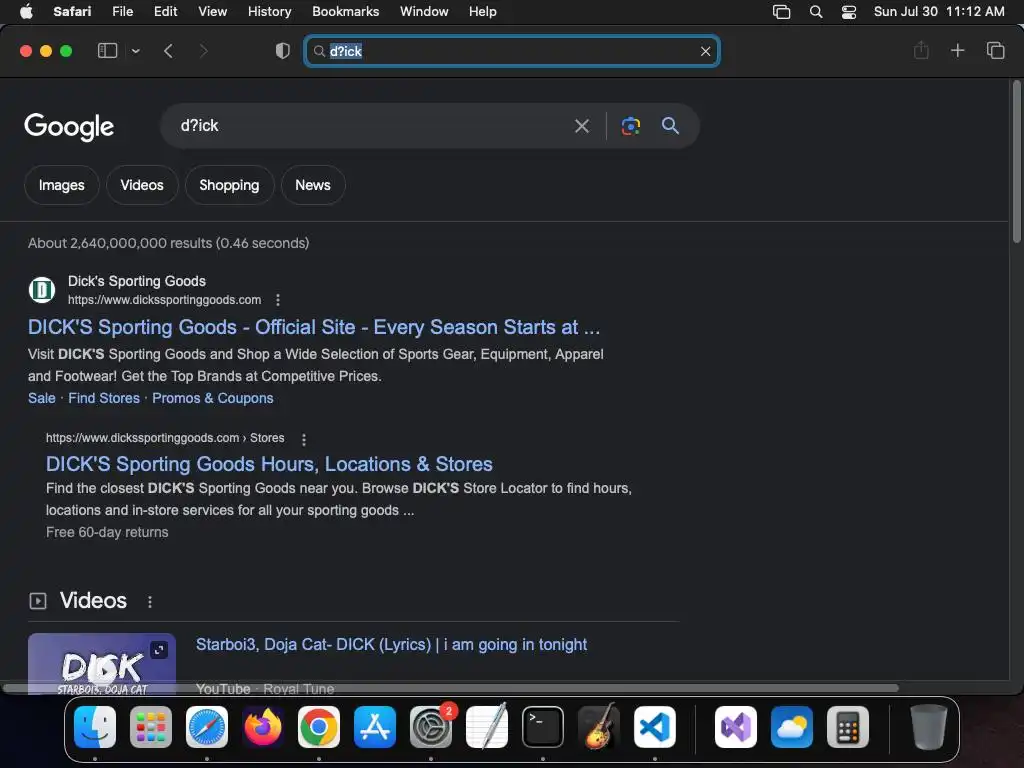
Task: Open the Sale sitelink
Action: click(42, 398)
